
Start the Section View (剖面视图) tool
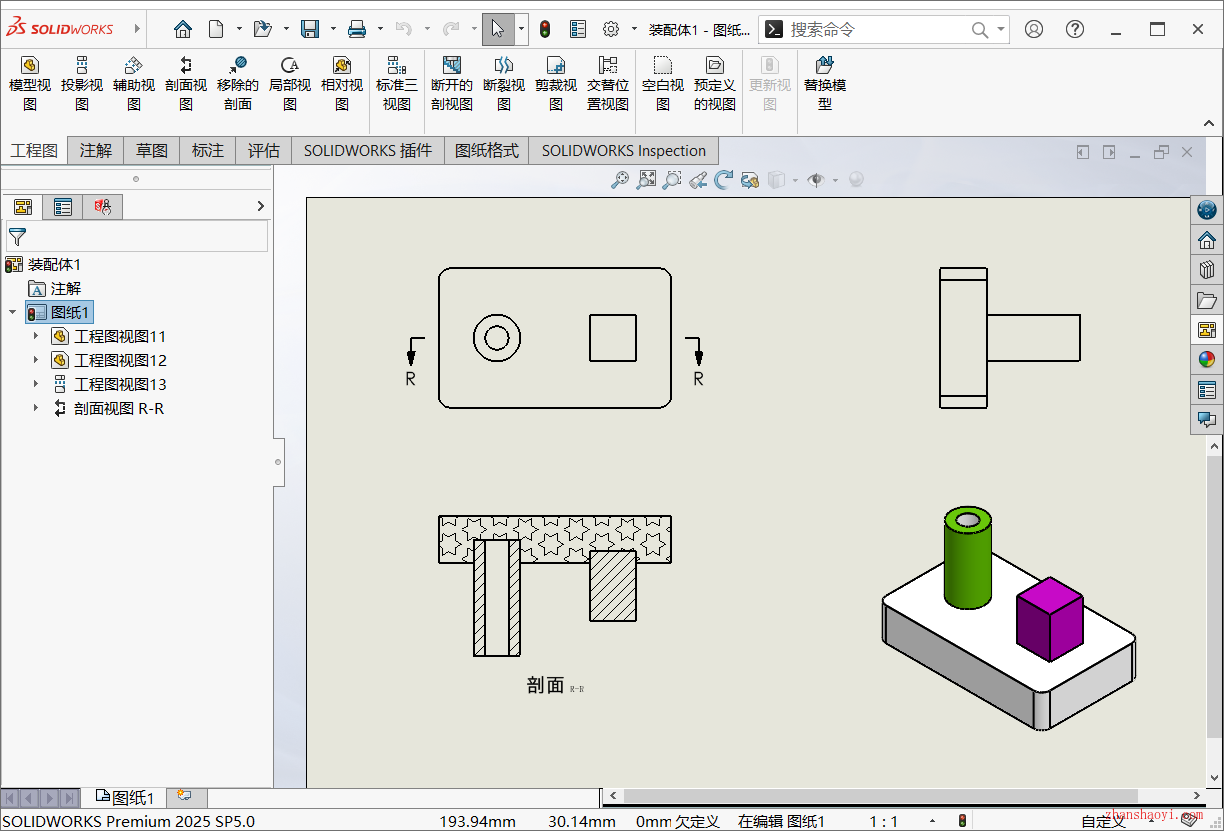point(186,84)
